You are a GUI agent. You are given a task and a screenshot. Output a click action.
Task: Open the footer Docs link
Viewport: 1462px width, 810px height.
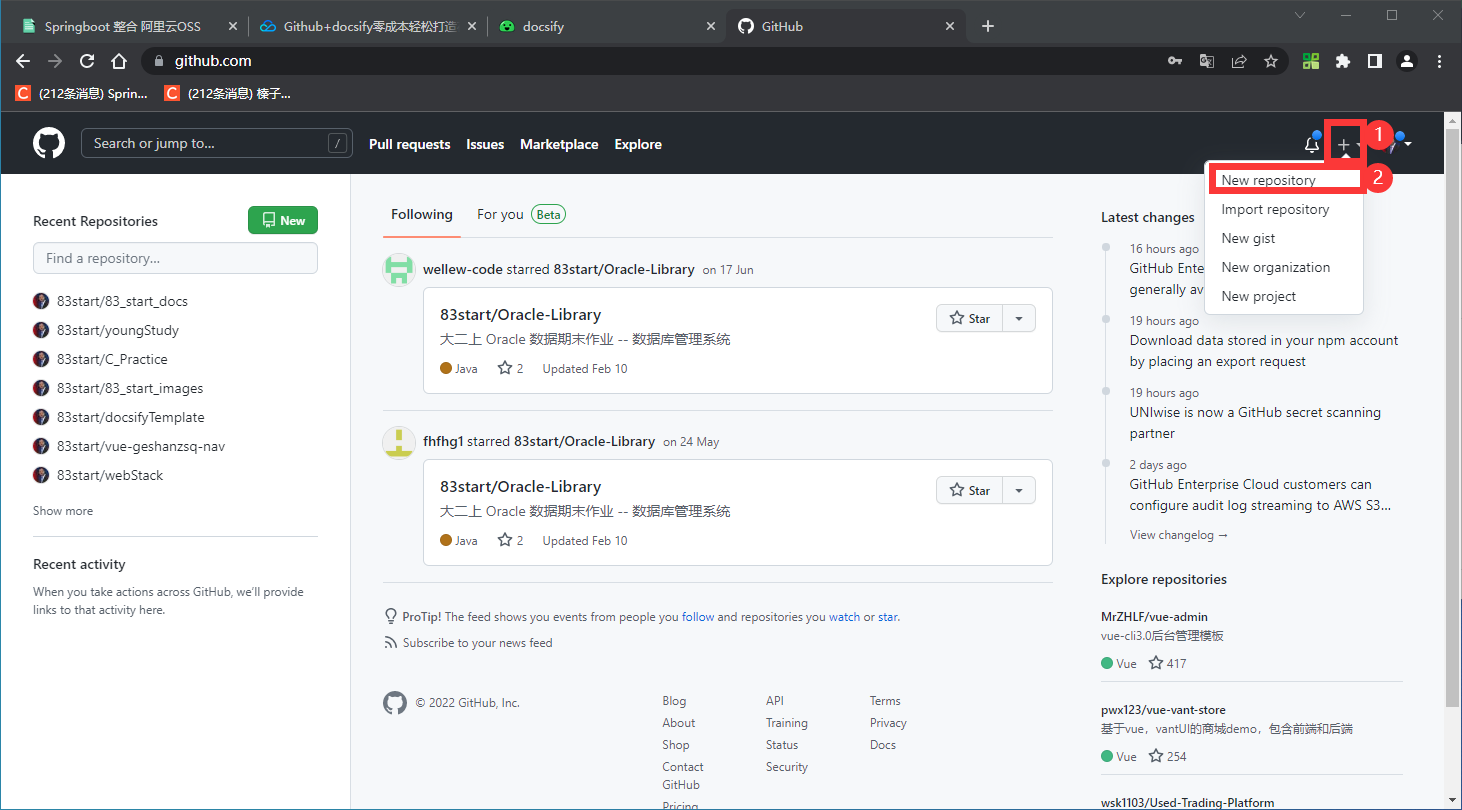pos(883,745)
